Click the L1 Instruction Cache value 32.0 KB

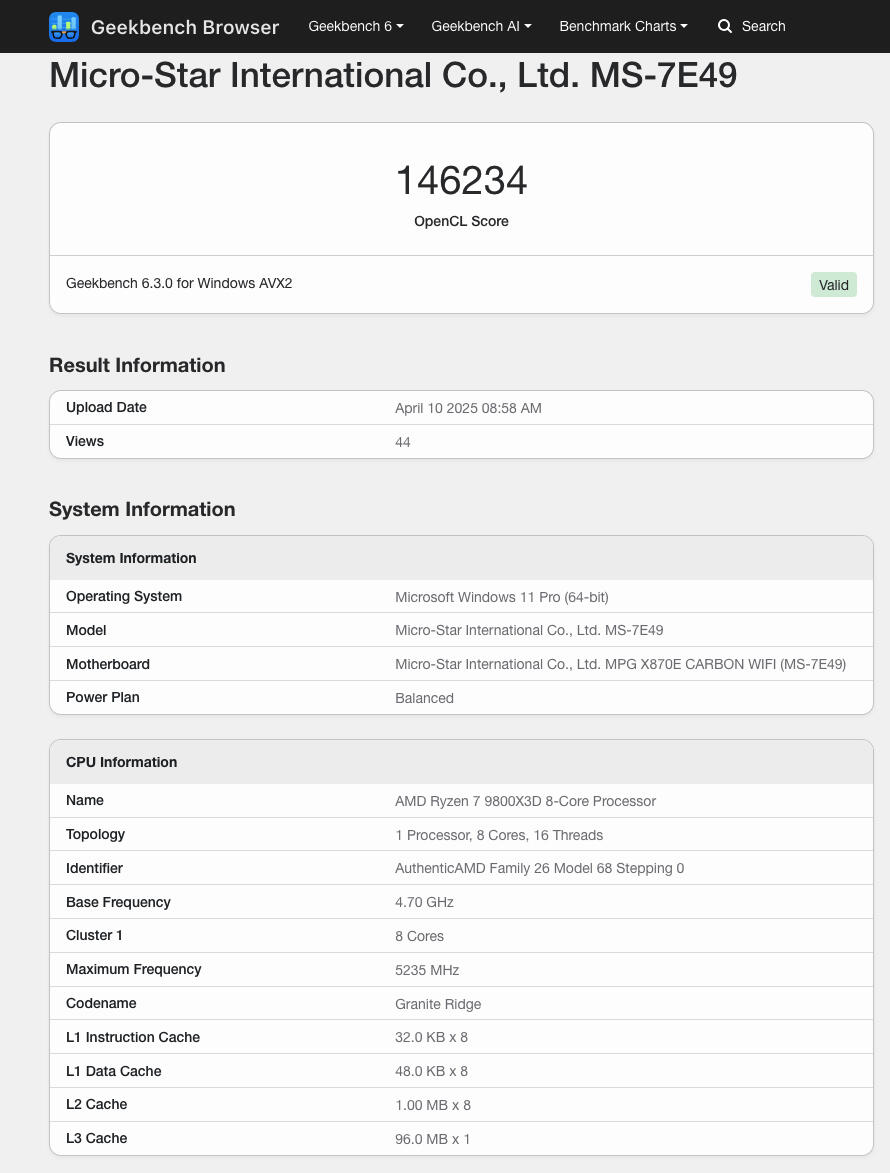pyautogui.click(x=432, y=1038)
